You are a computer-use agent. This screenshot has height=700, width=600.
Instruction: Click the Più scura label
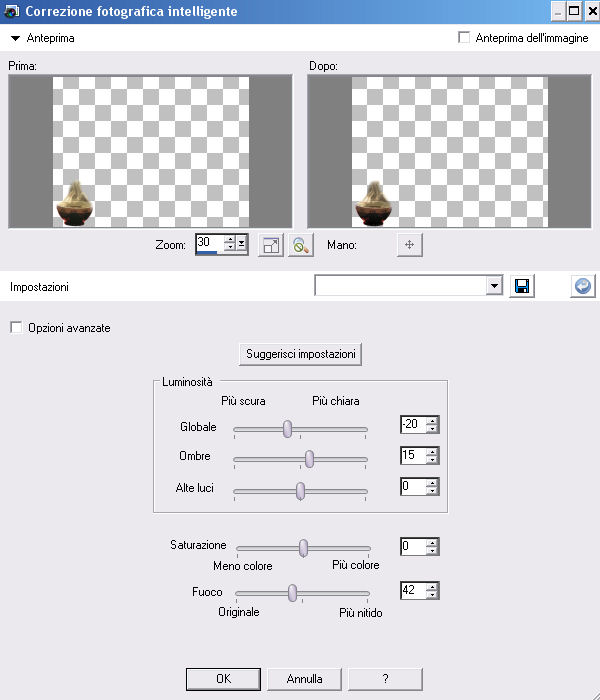pos(243,401)
